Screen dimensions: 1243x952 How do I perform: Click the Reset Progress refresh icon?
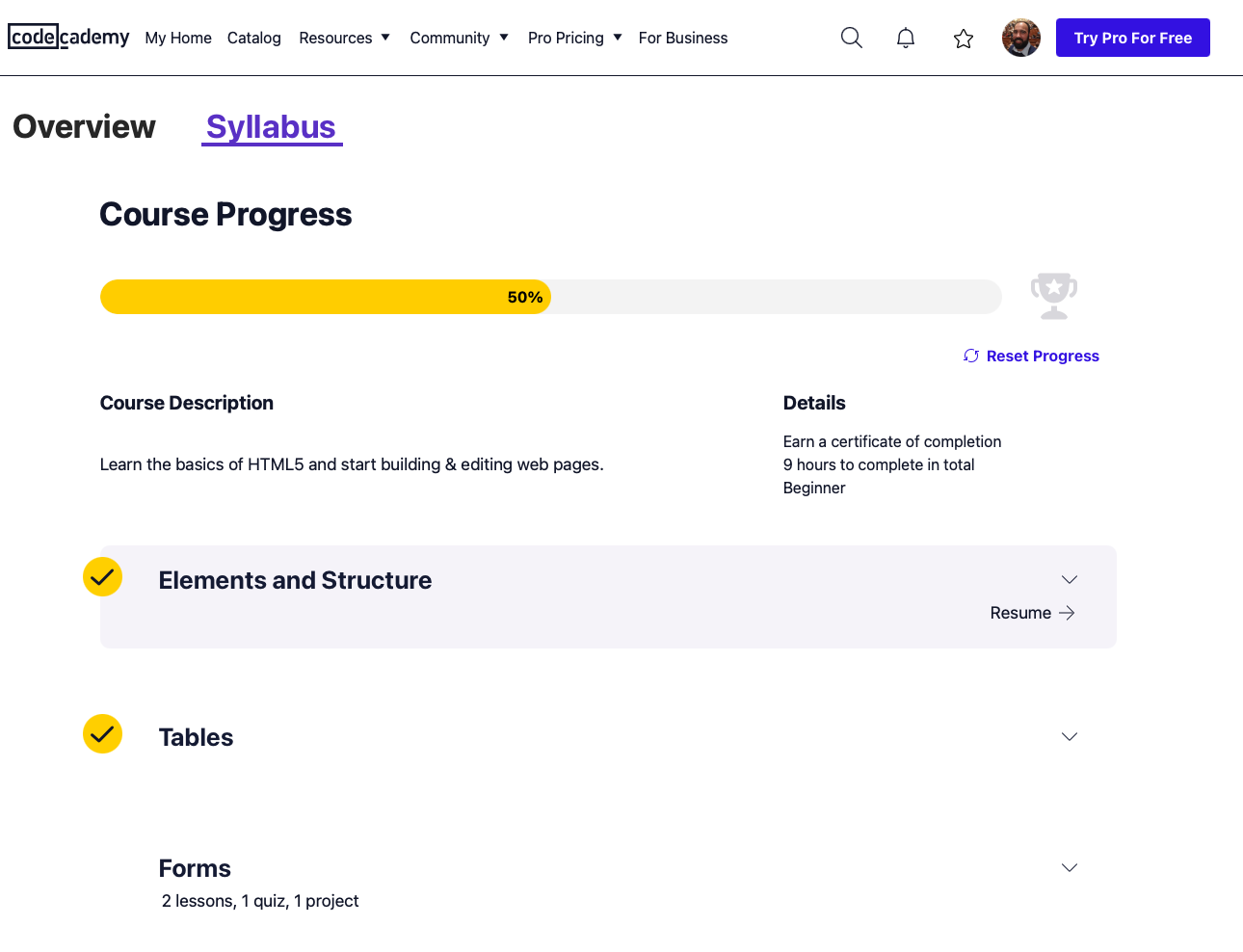click(x=971, y=356)
